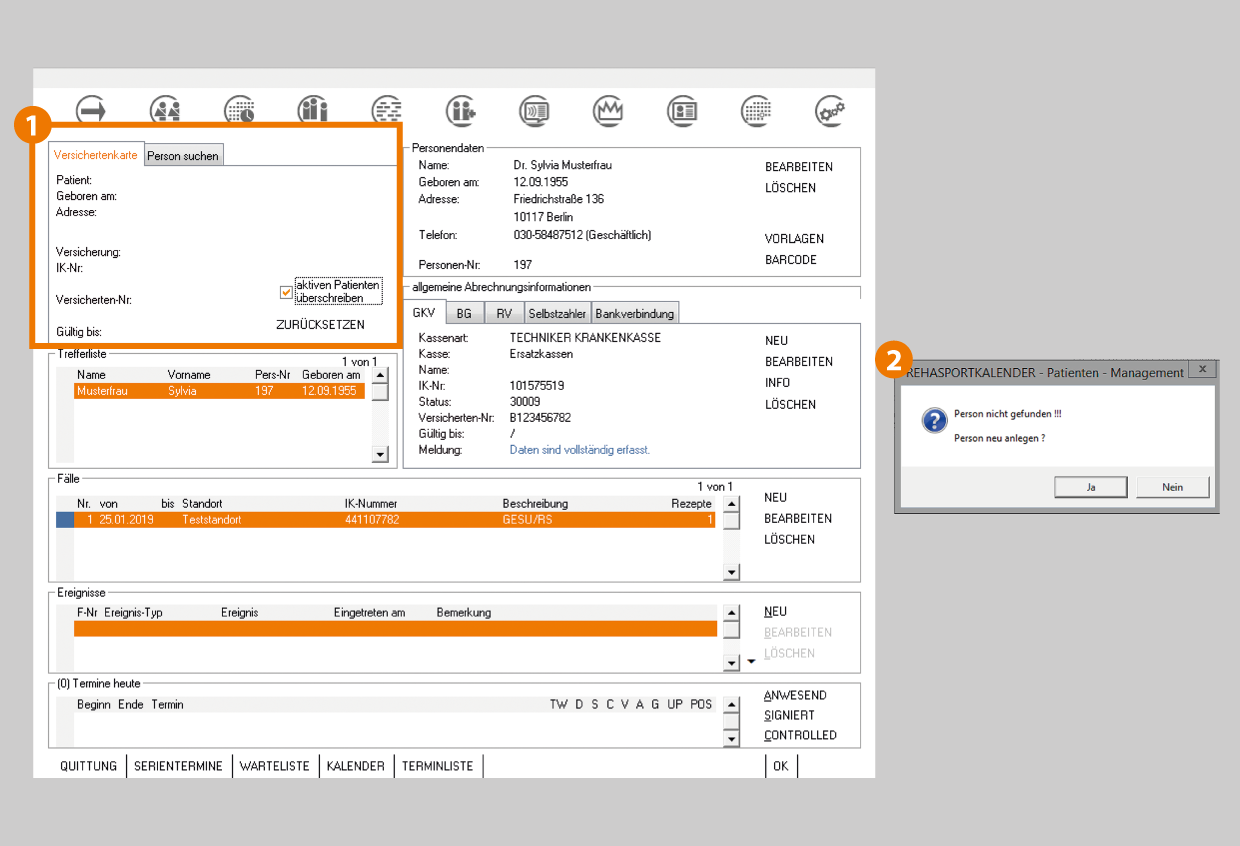1240x846 pixels.
Task: Open the ID card toolbar icon
Action: point(683,110)
